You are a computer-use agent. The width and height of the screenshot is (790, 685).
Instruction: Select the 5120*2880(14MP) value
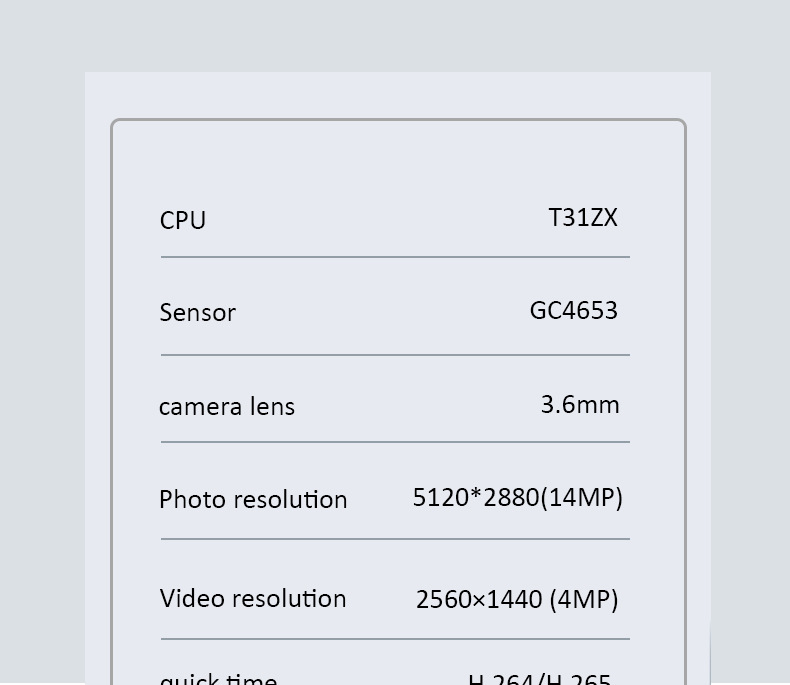coord(517,497)
